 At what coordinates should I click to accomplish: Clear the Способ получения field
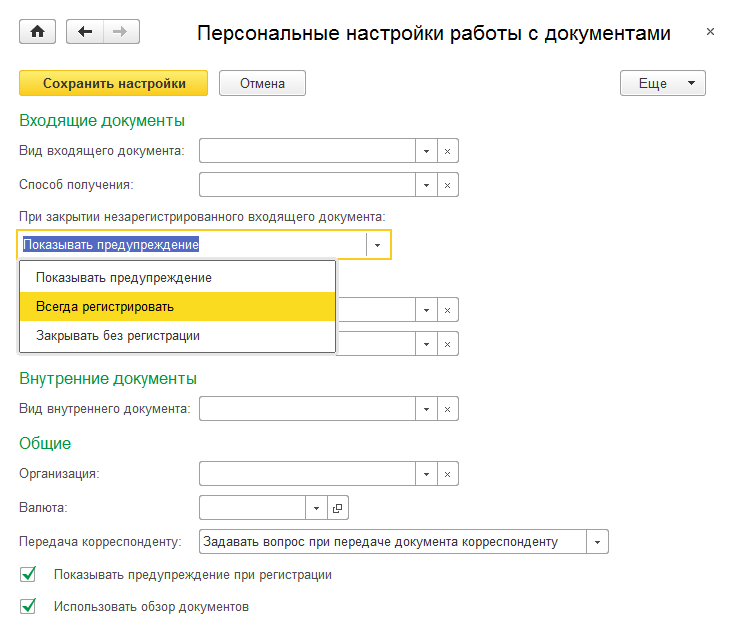pos(448,185)
